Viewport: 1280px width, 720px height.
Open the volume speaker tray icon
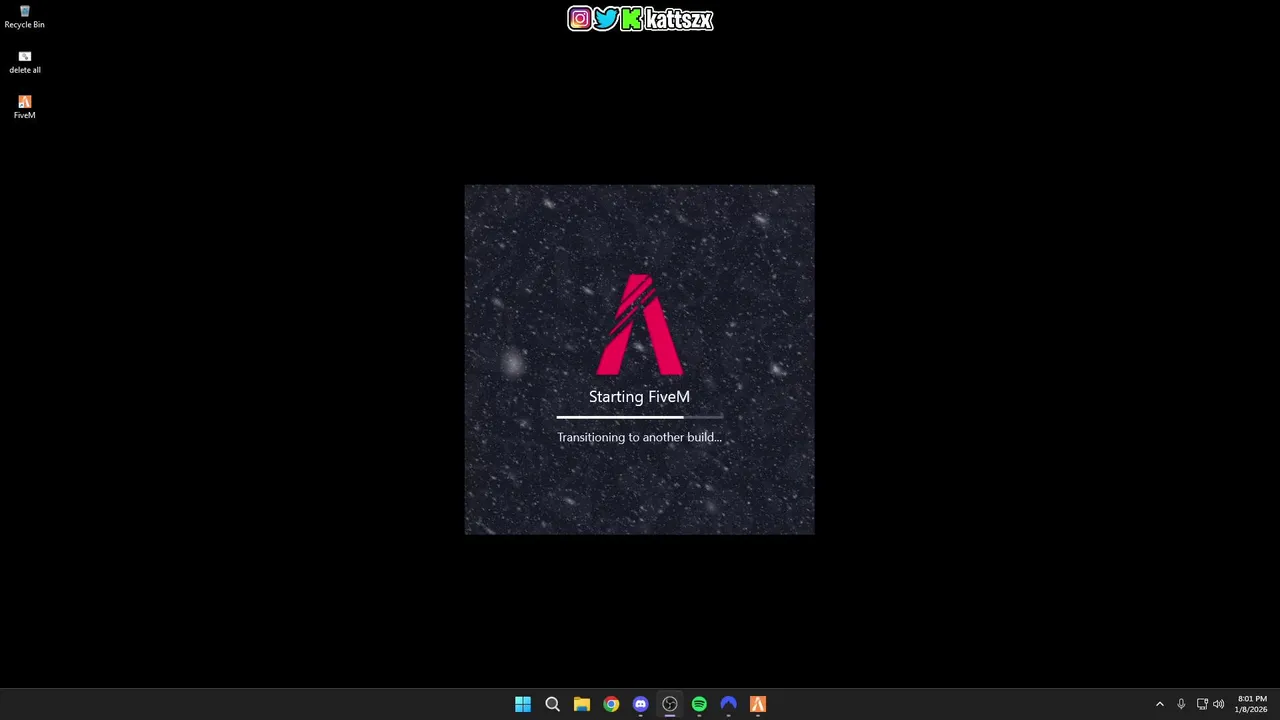click(1218, 704)
